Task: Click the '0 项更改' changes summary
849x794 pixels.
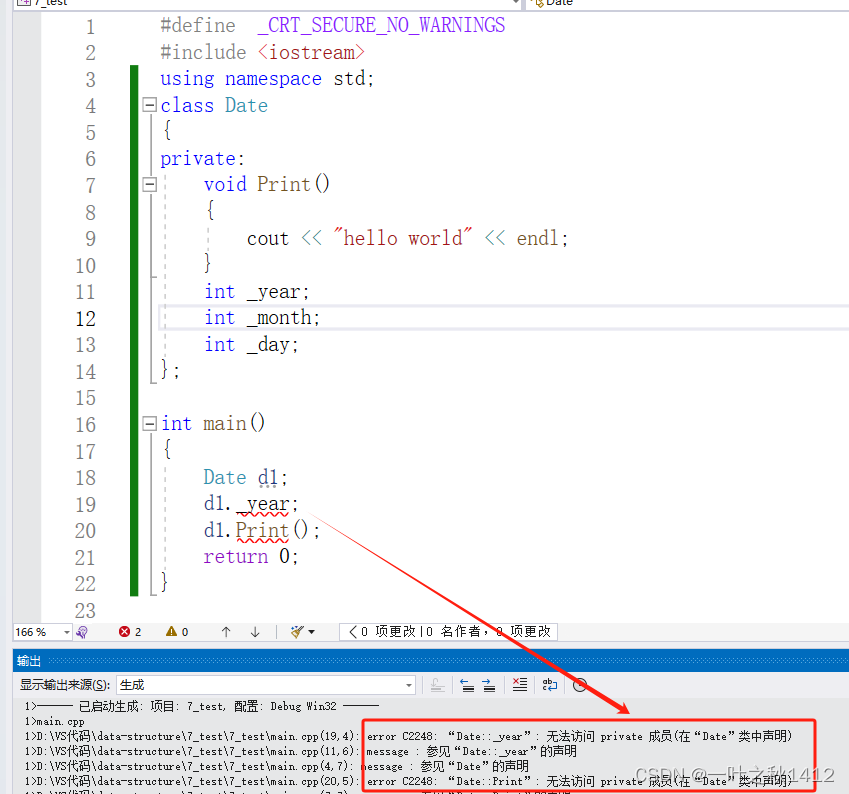Action: pyautogui.click(x=448, y=632)
